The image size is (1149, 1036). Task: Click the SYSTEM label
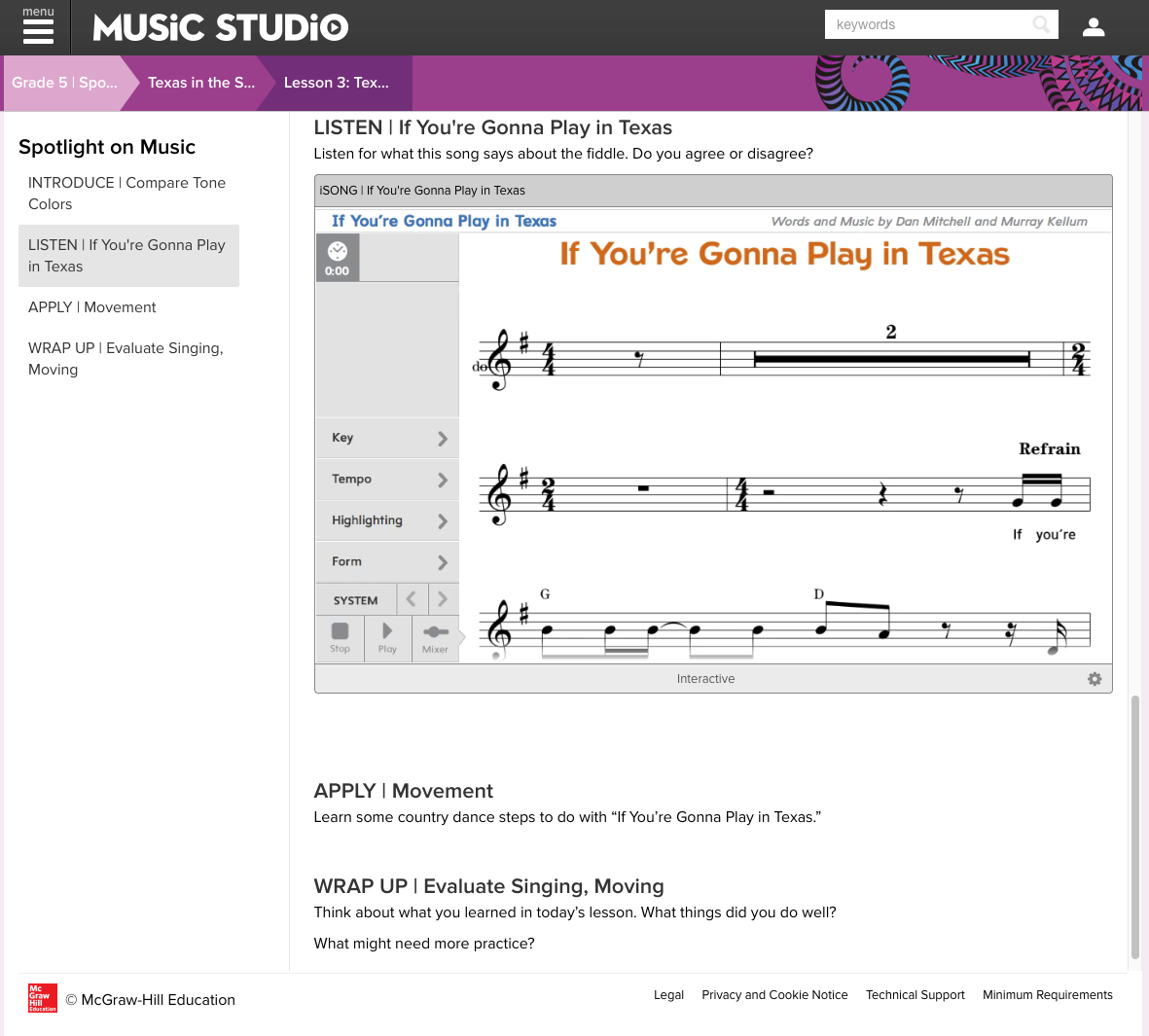tap(355, 601)
